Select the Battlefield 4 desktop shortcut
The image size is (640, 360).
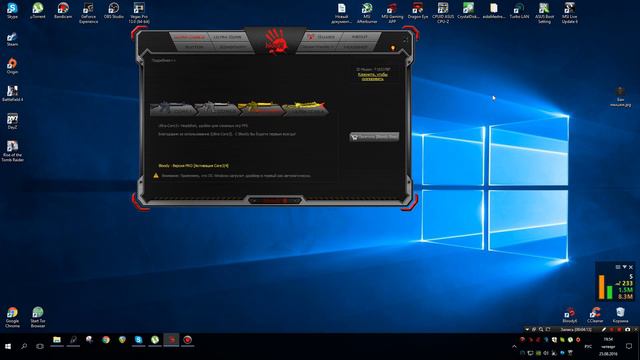click(x=12, y=94)
